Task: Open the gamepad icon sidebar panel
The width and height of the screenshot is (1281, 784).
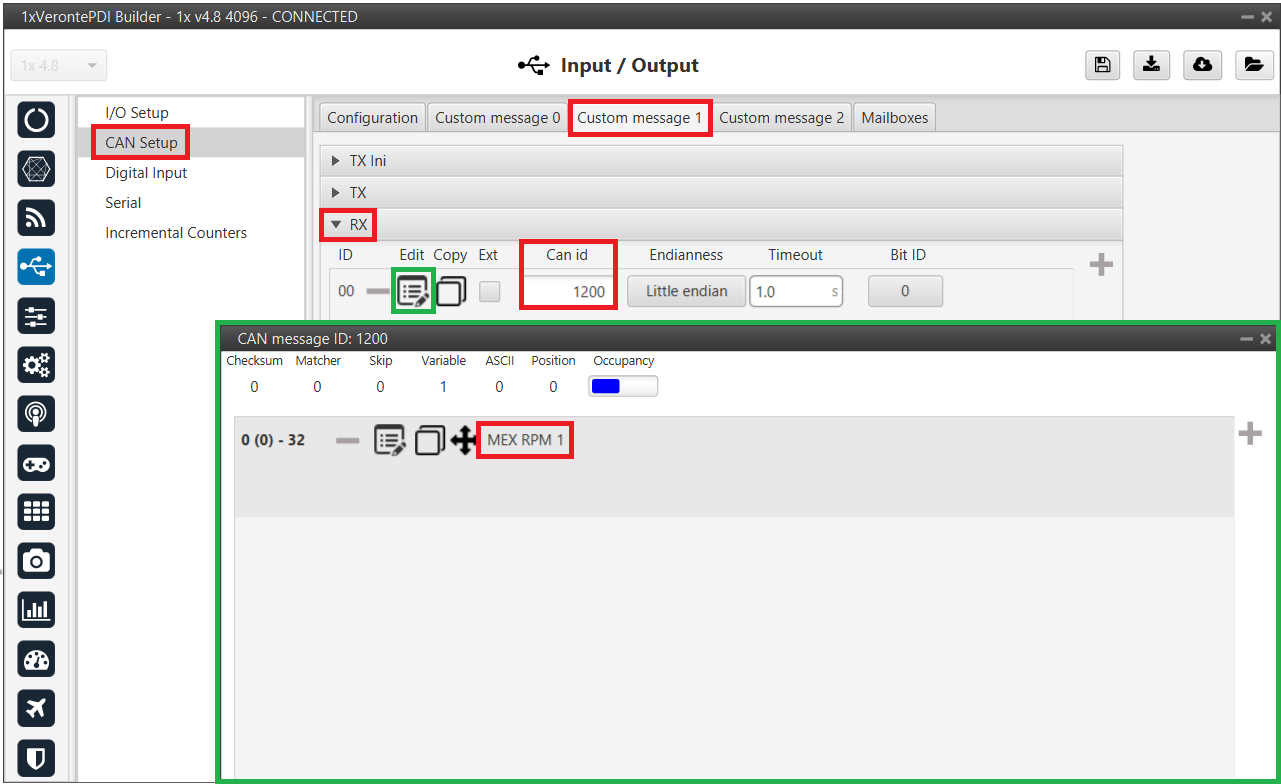Action: (x=37, y=463)
